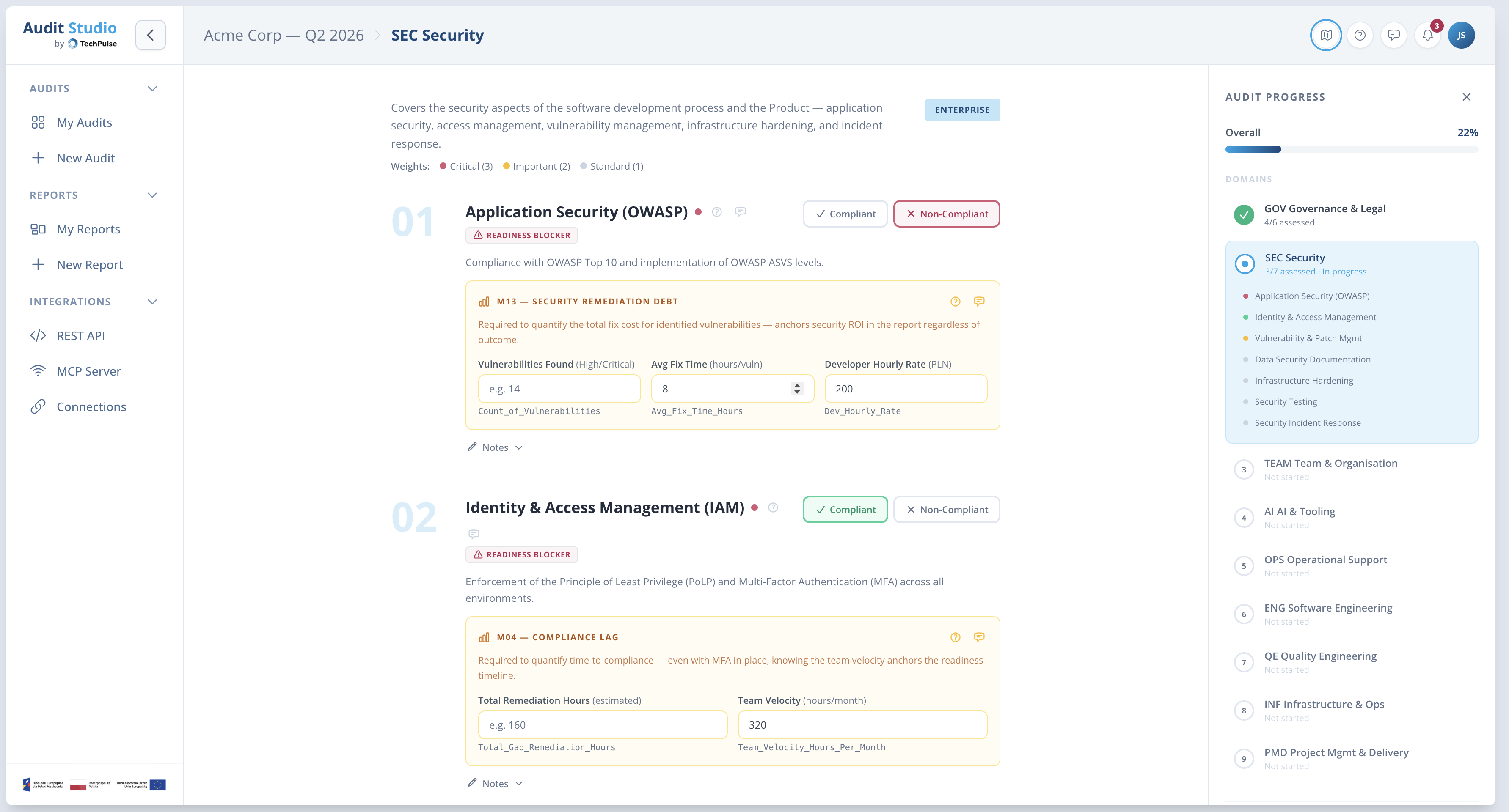The width and height of the screenshot is (1509, 812).
Task: Click the pencil icon beside Notes under OWASP
Action: (472, 447)
